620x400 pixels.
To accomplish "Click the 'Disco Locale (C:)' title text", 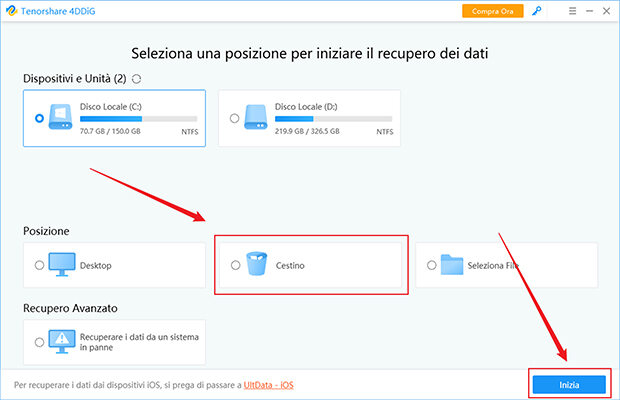I will click(x=111, y=107).
